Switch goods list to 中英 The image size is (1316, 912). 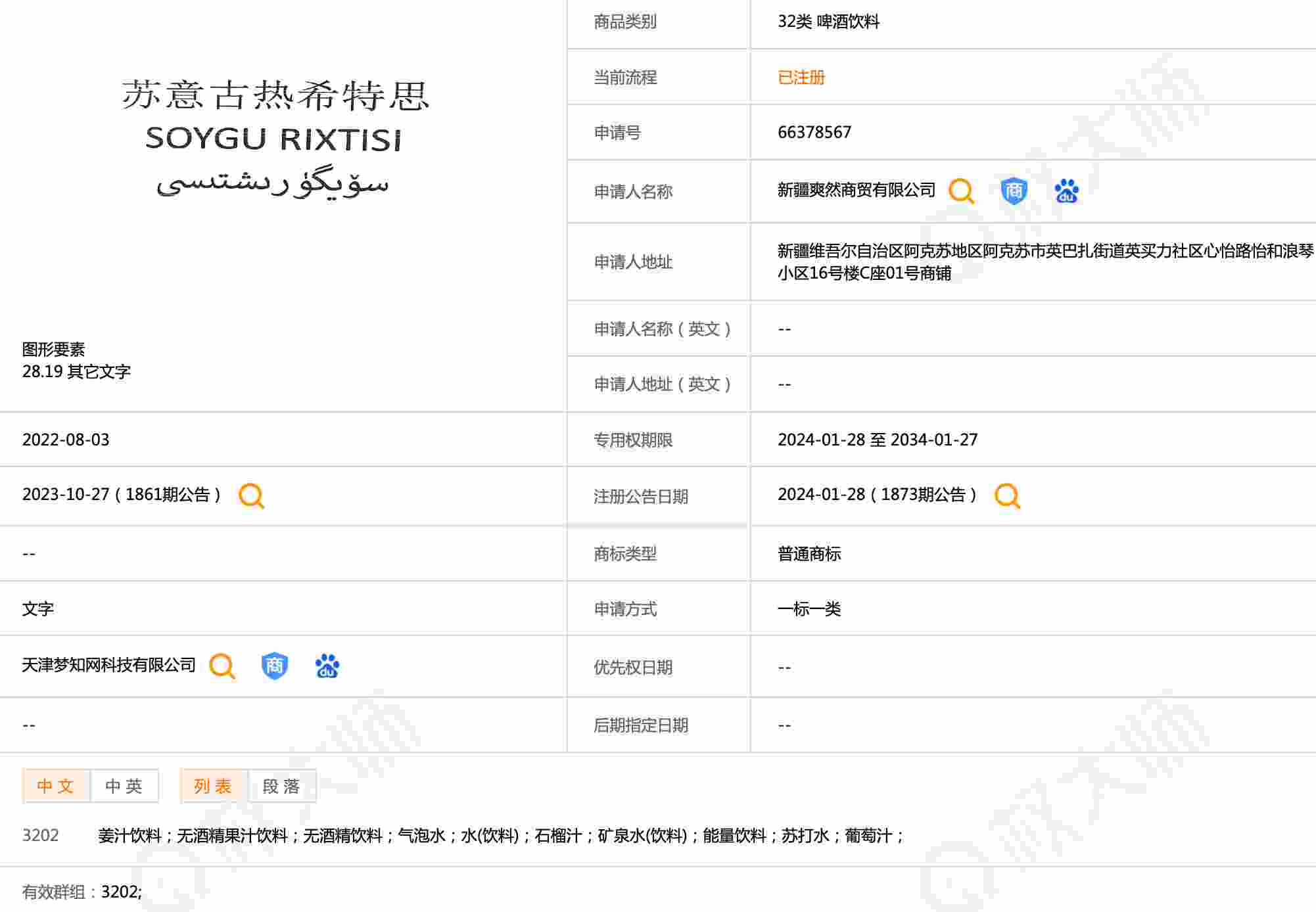point(124,786)
